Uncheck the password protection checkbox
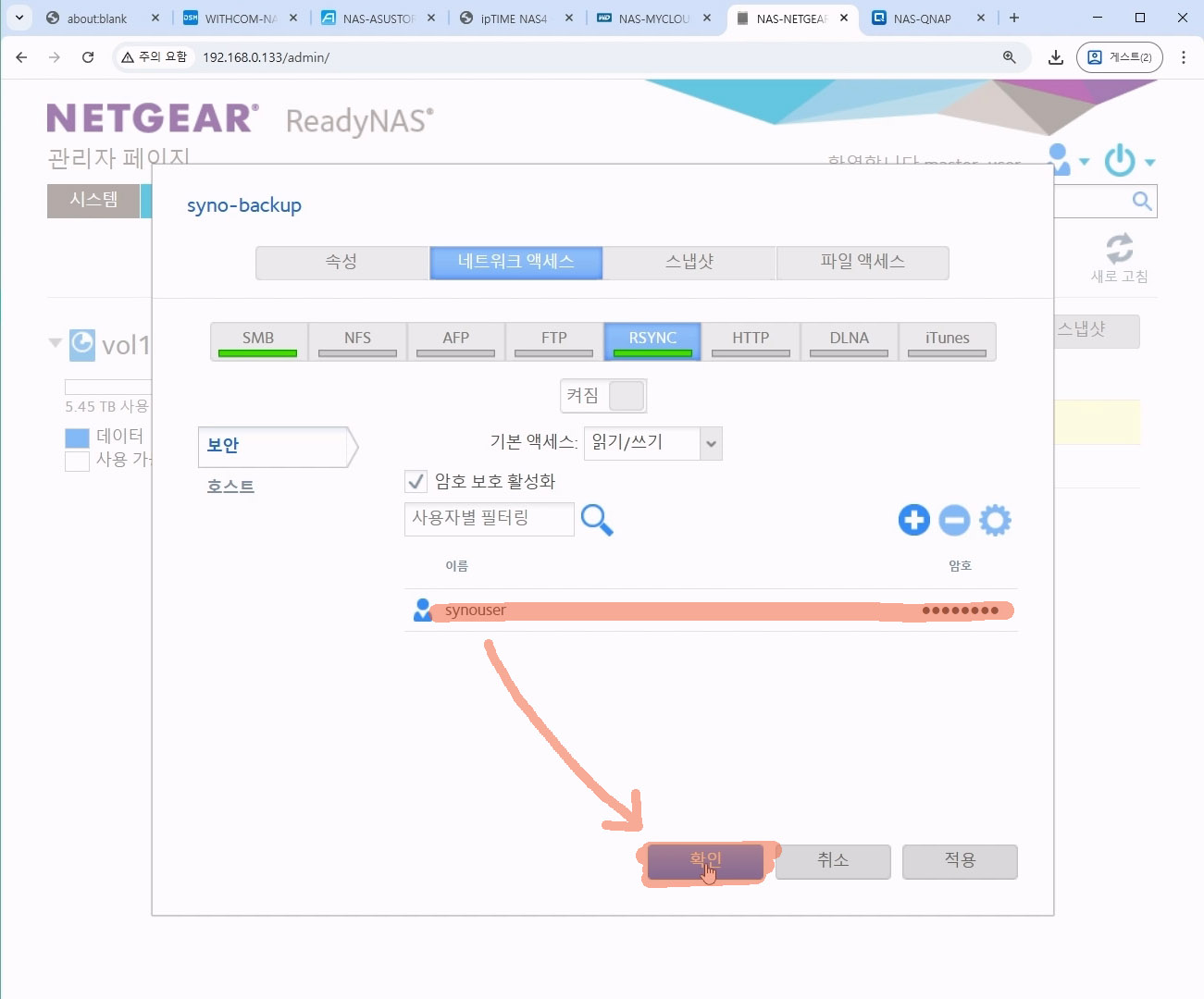1204x999 pixels. click(x=416, y=481)
